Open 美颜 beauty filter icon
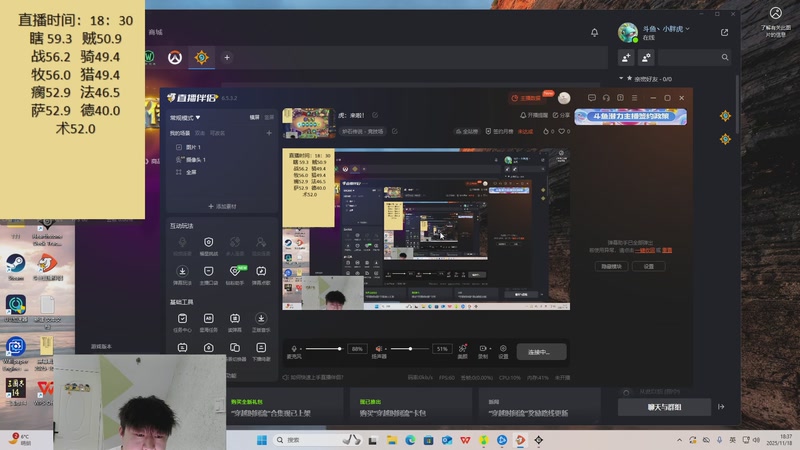The height and width of the screenshot is (450, 800). [x=462, y=348]
